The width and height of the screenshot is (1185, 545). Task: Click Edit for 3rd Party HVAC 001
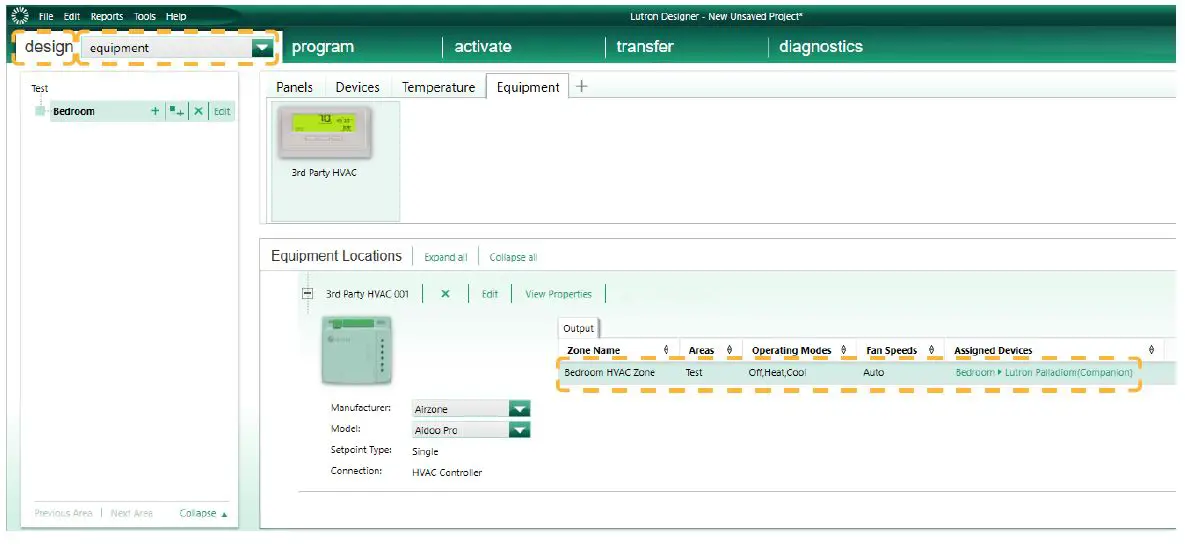[x=490, y=294]
